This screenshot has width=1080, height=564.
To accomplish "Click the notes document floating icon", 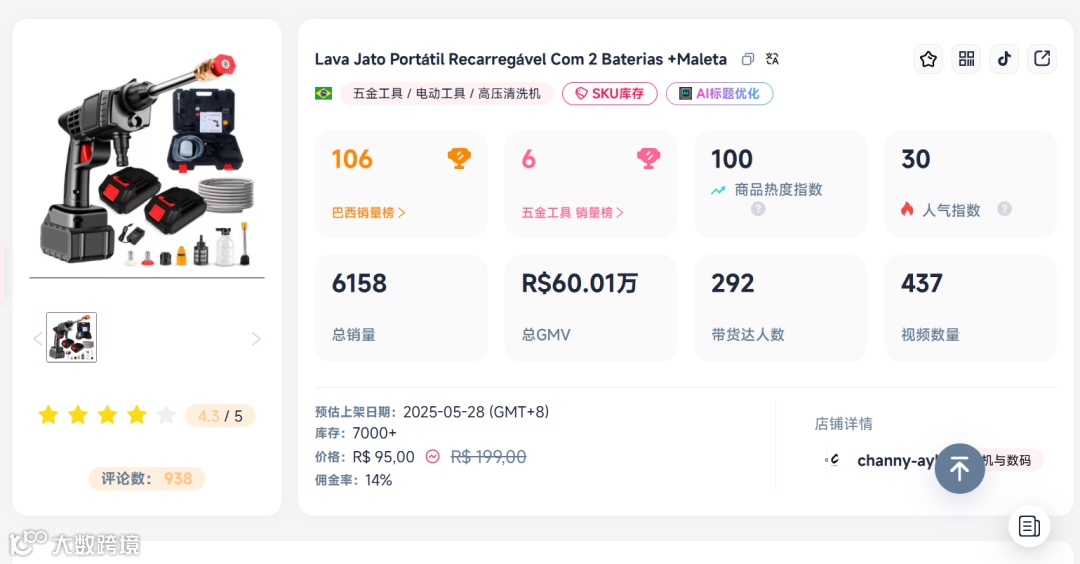I will click(1029, 525).
